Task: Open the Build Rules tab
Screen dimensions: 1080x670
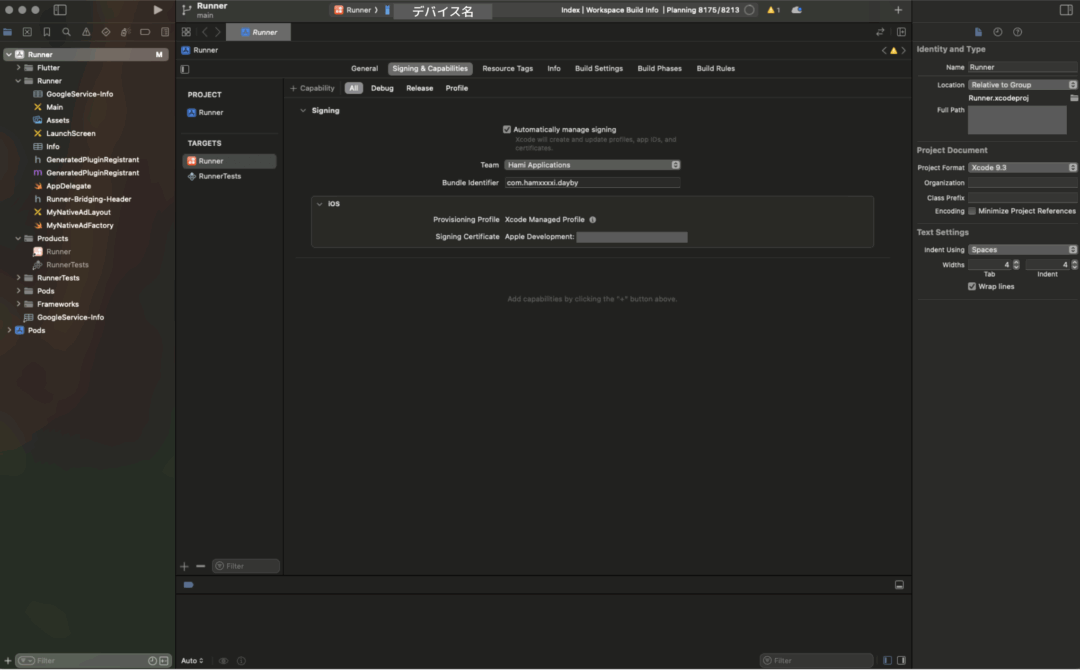Action: coord(716,68)
